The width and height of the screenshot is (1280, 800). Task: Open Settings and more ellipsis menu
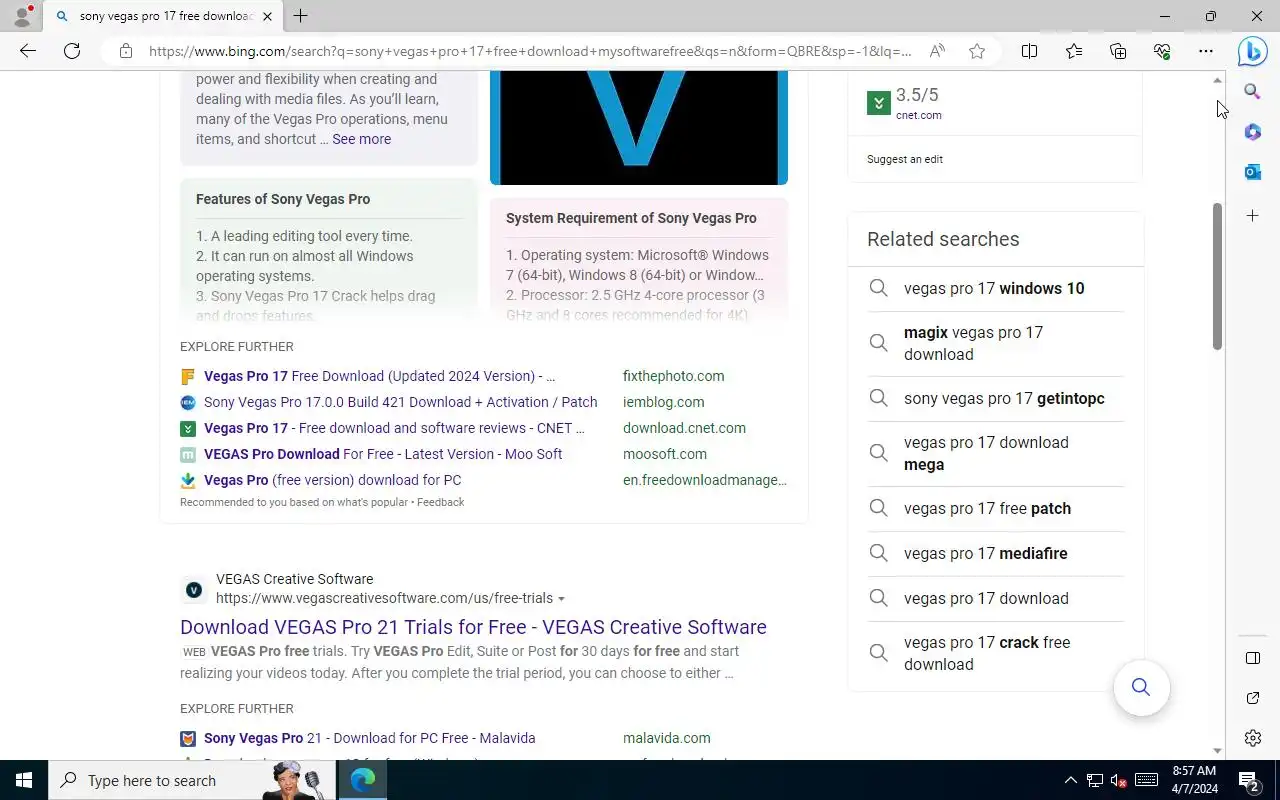pyautogui.click(x=1206, y=51)
